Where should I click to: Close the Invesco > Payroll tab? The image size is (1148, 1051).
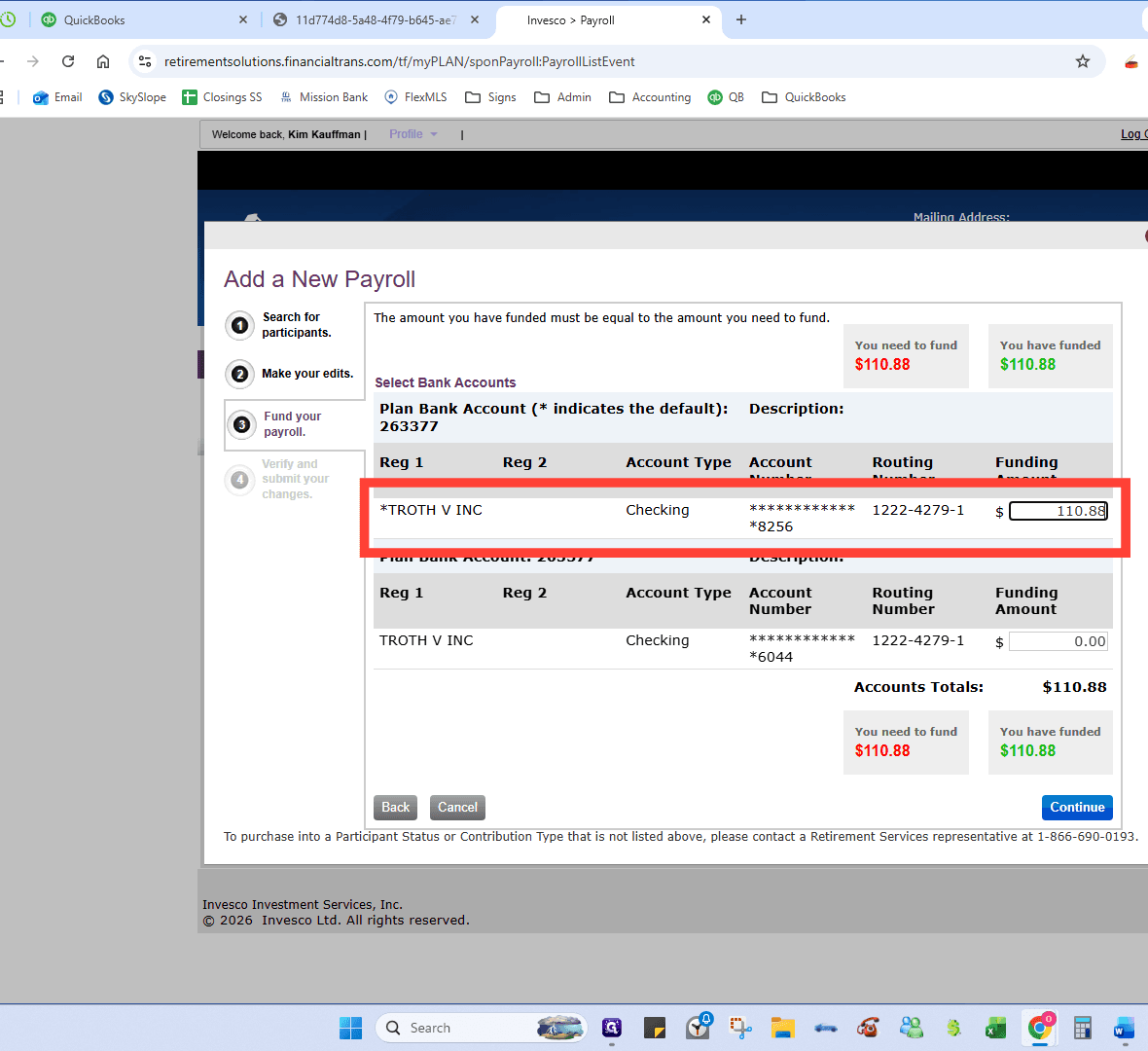[x=705, y=19]
